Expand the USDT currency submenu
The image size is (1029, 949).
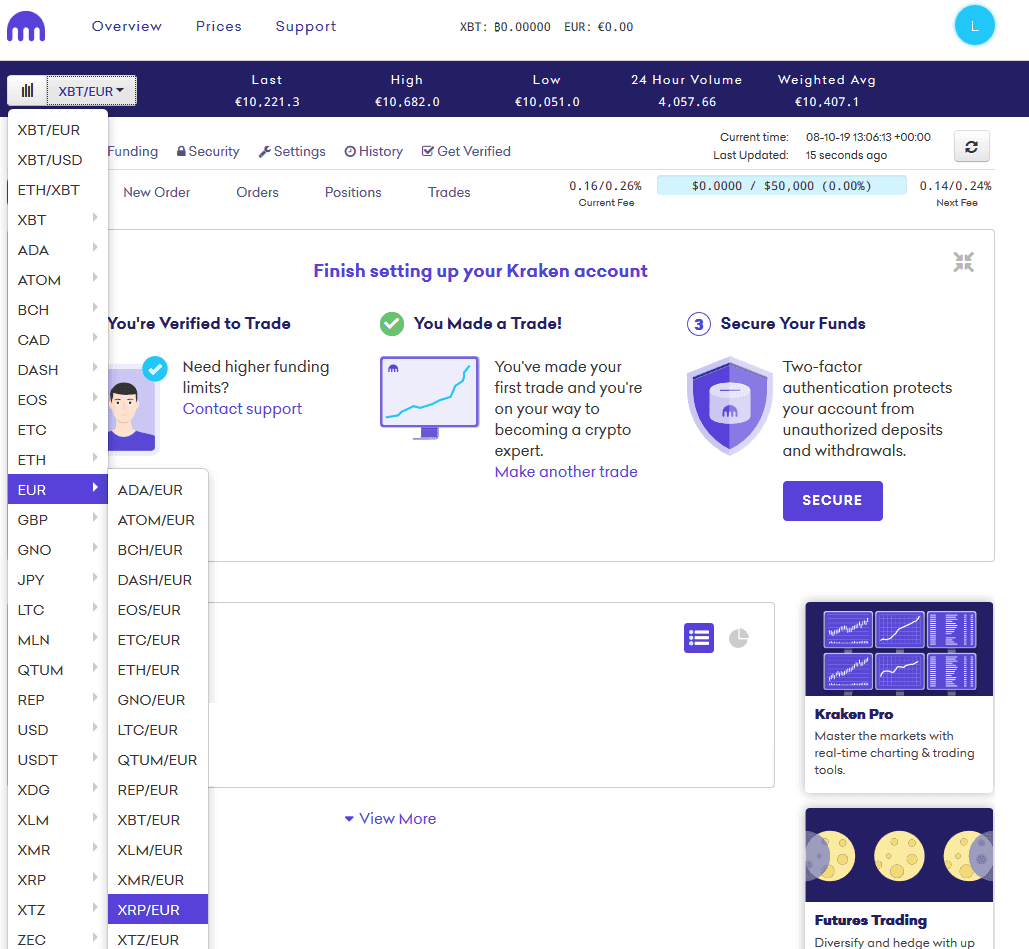pos(57,760)
